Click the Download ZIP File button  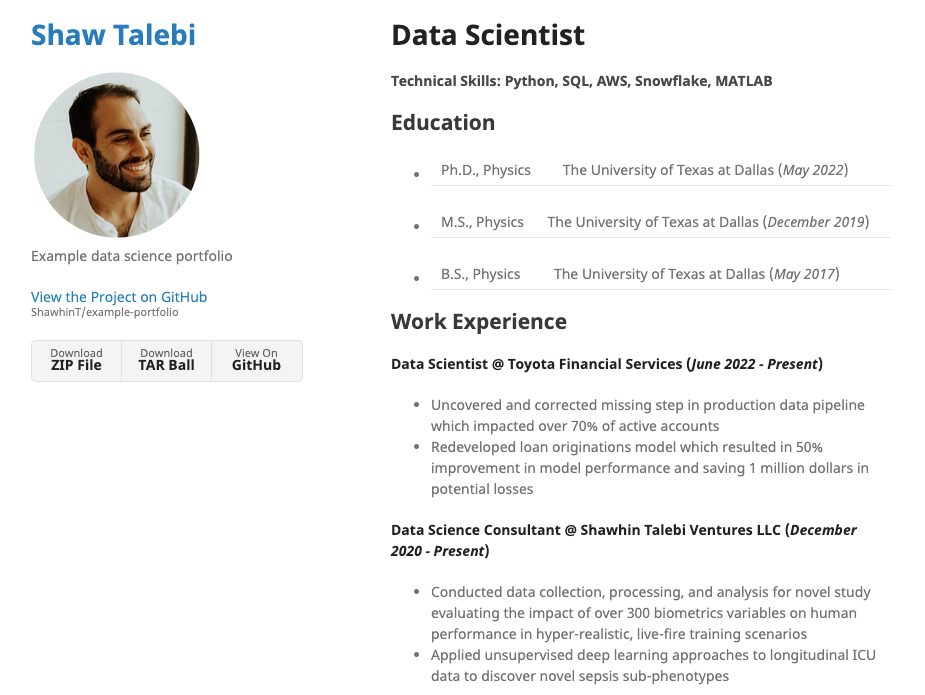point(76,360)
